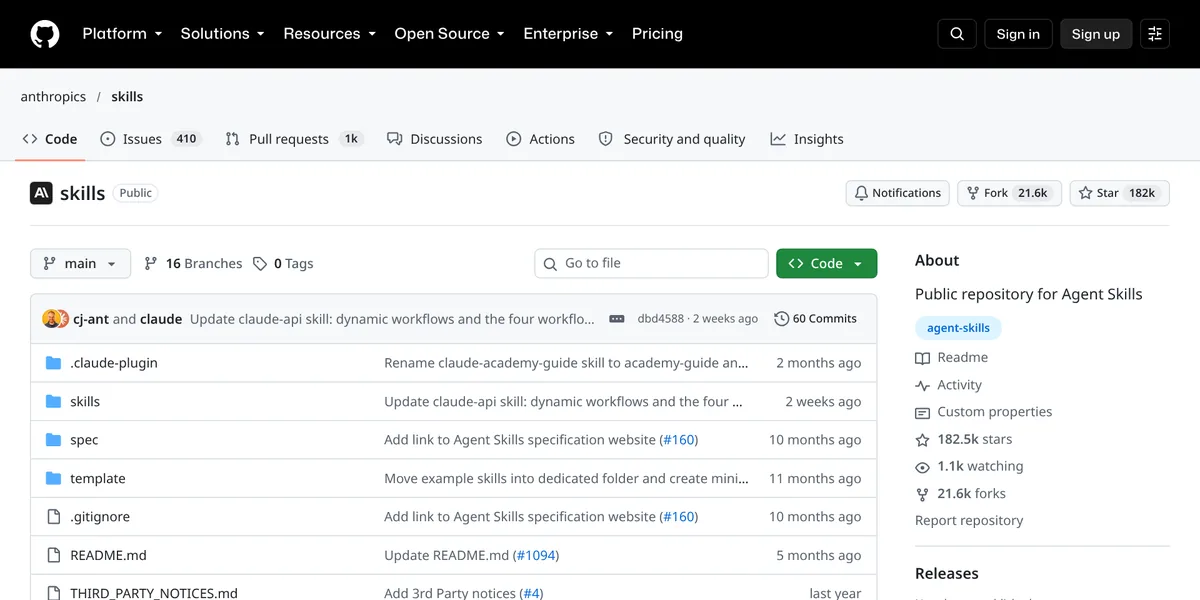Expand the Platform menu
Screen dimensions: 1200x600
(x=122, y=34)
